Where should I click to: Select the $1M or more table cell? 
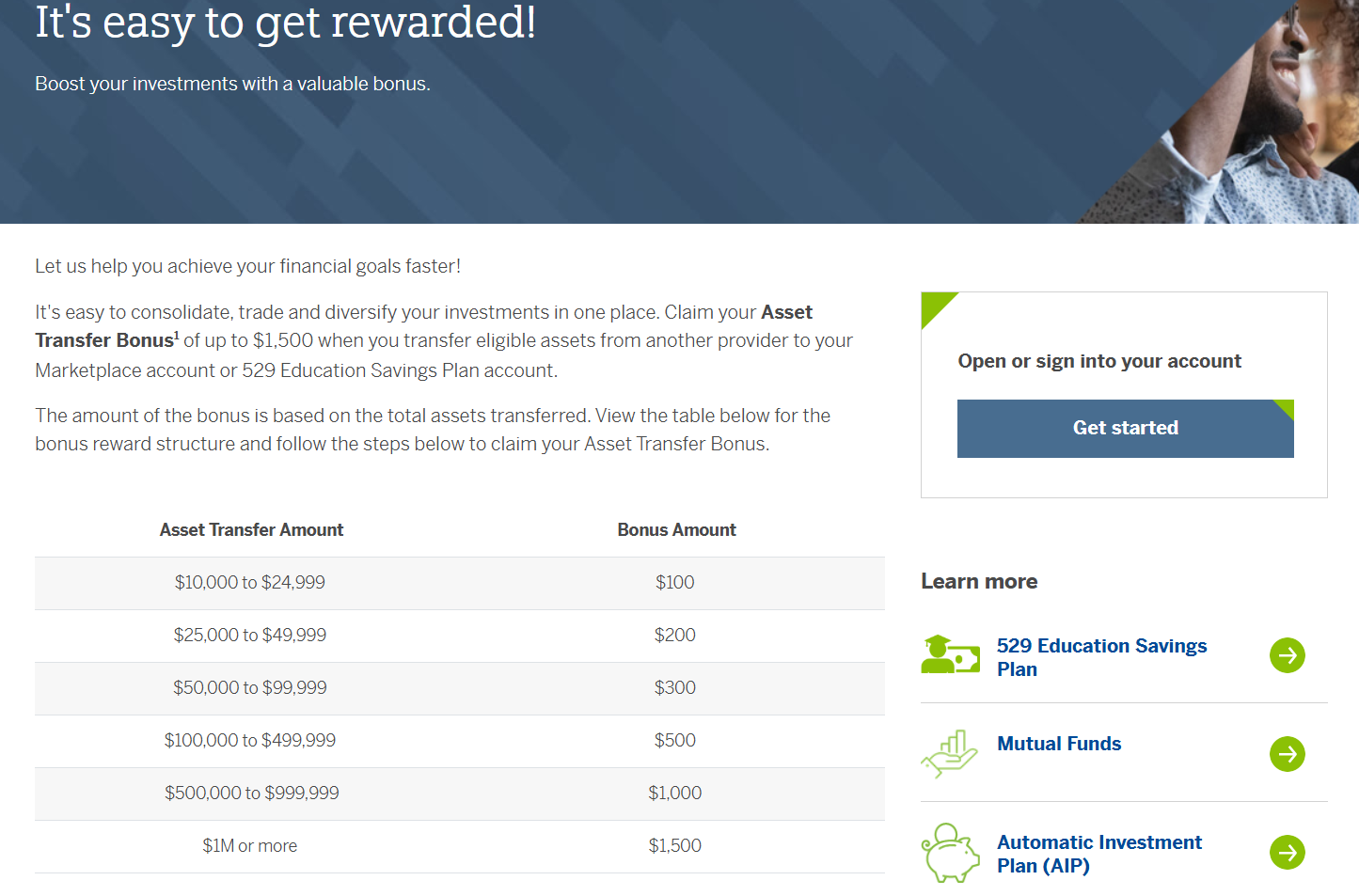(250, 846)
